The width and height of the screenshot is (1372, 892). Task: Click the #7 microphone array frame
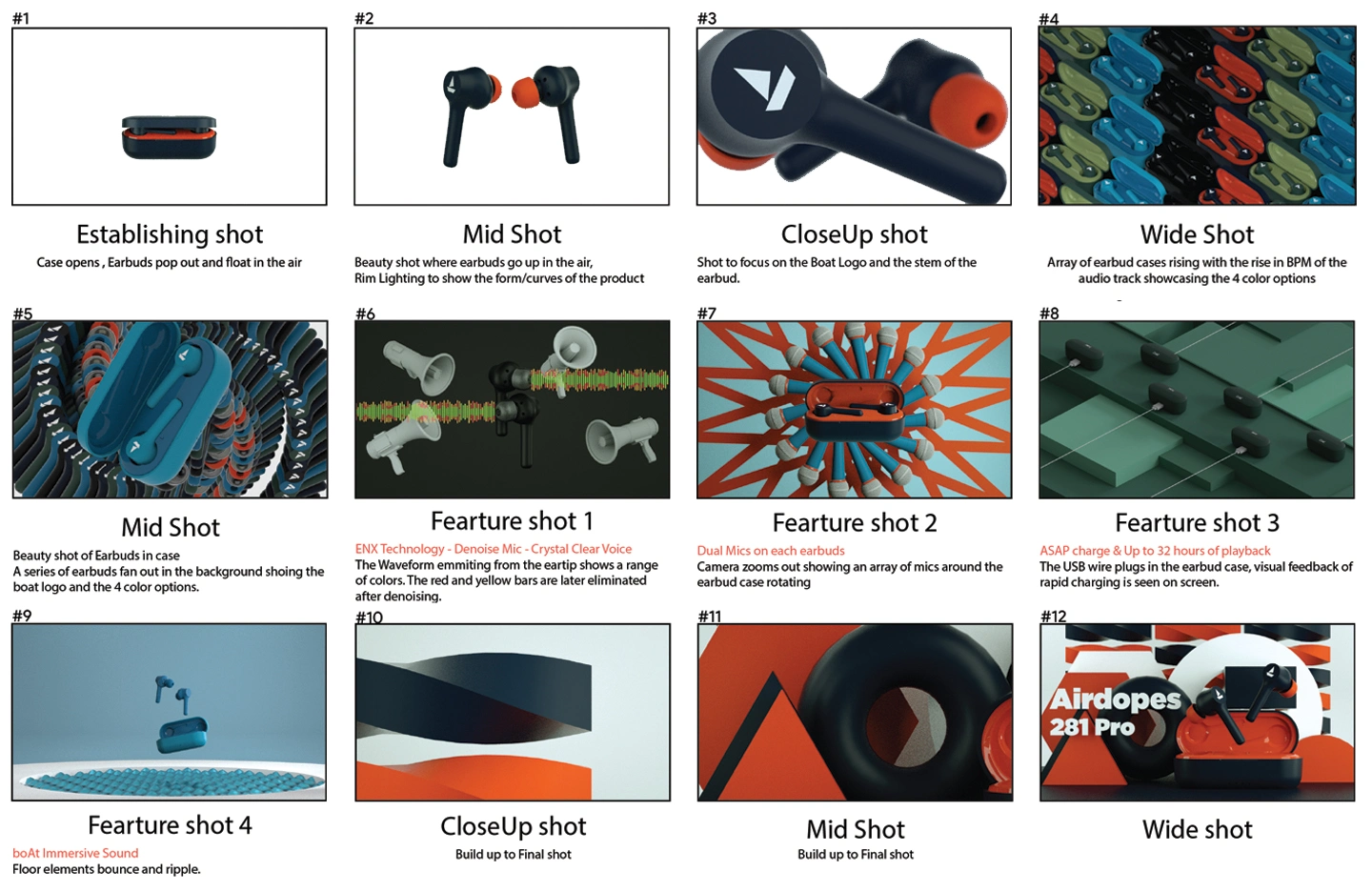coord(854,409)
